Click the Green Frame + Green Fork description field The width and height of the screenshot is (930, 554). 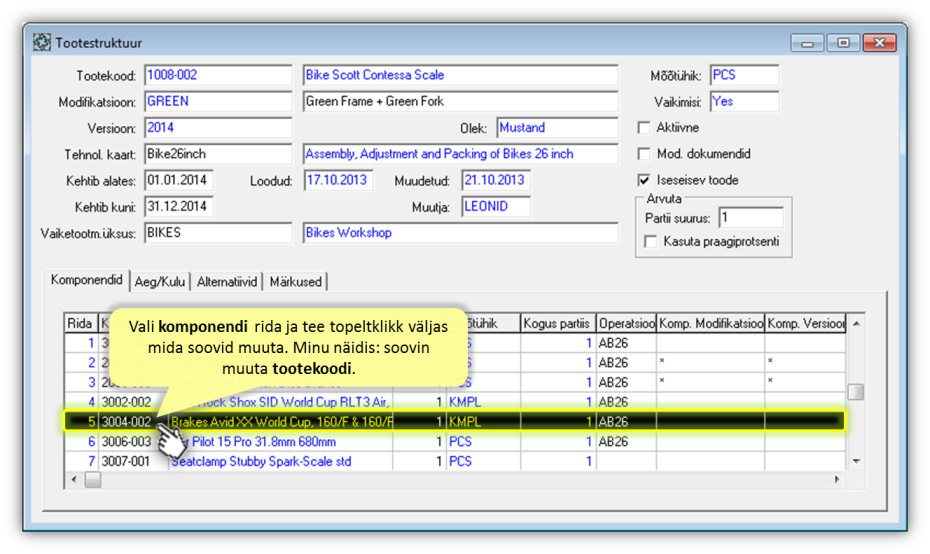pyautogui.click(x=460, y=101)
